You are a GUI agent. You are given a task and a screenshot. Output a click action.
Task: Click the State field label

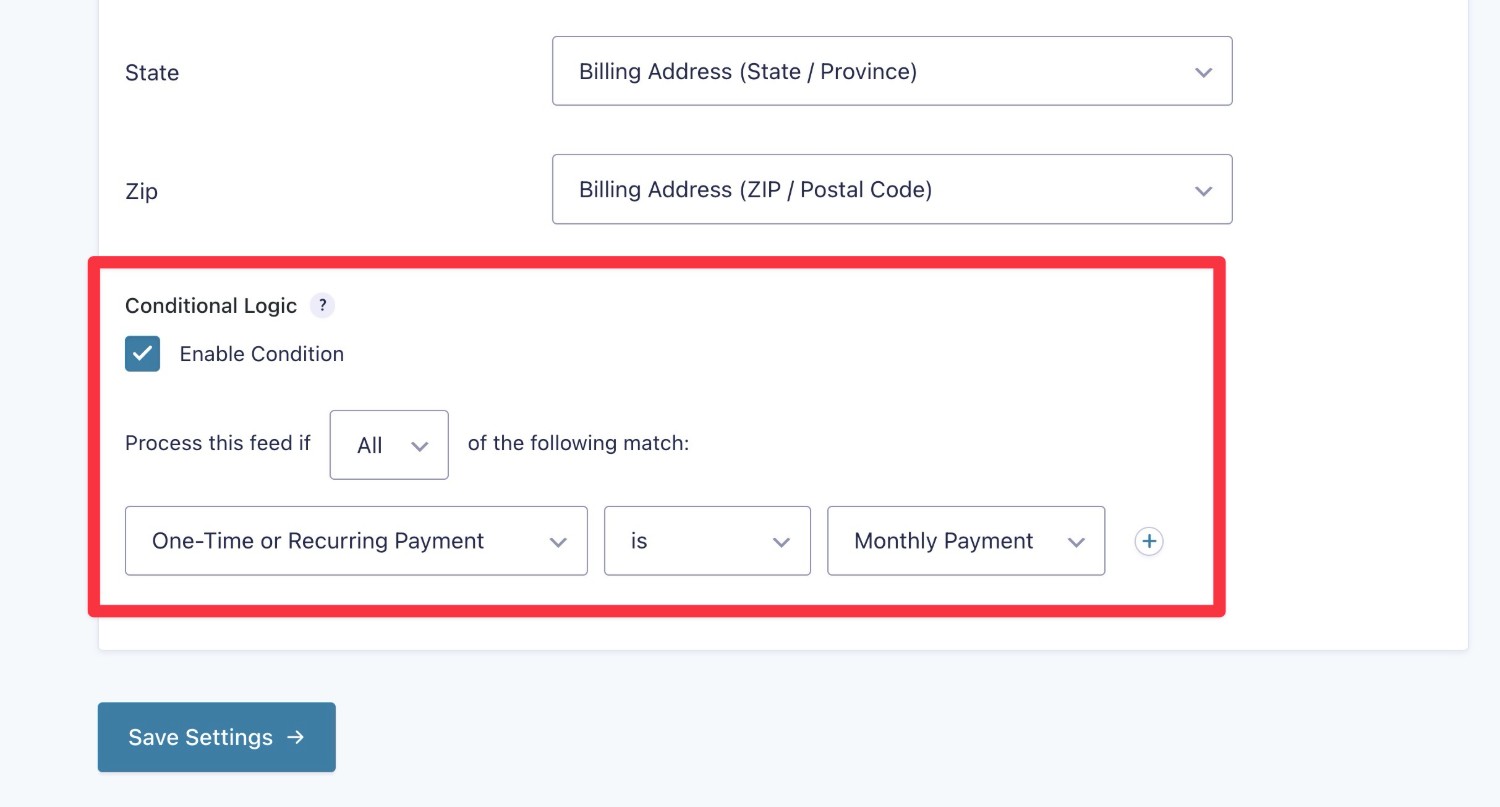(152, 73)
